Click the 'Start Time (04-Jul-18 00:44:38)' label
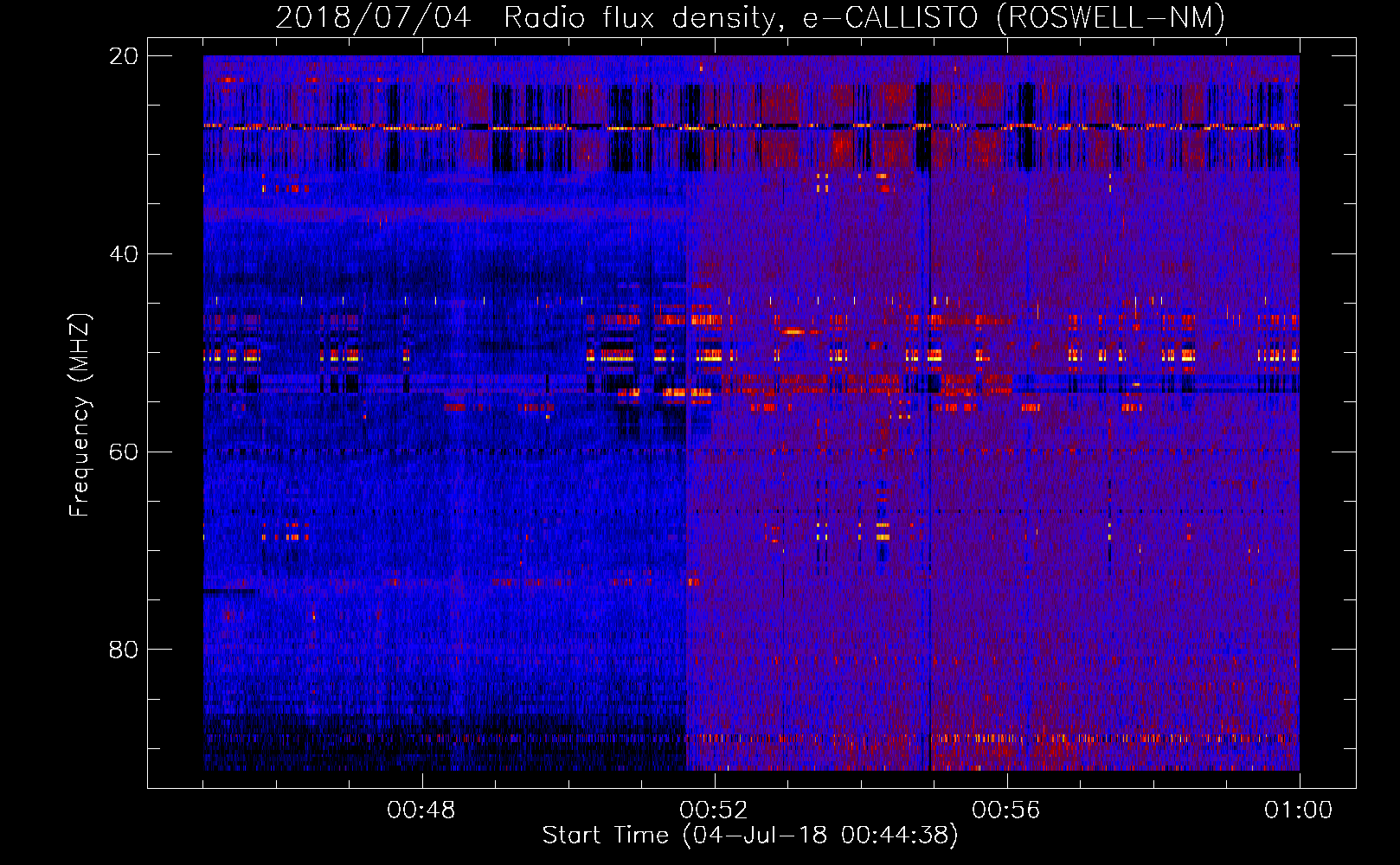1400x865 pixels. point(750,836)
